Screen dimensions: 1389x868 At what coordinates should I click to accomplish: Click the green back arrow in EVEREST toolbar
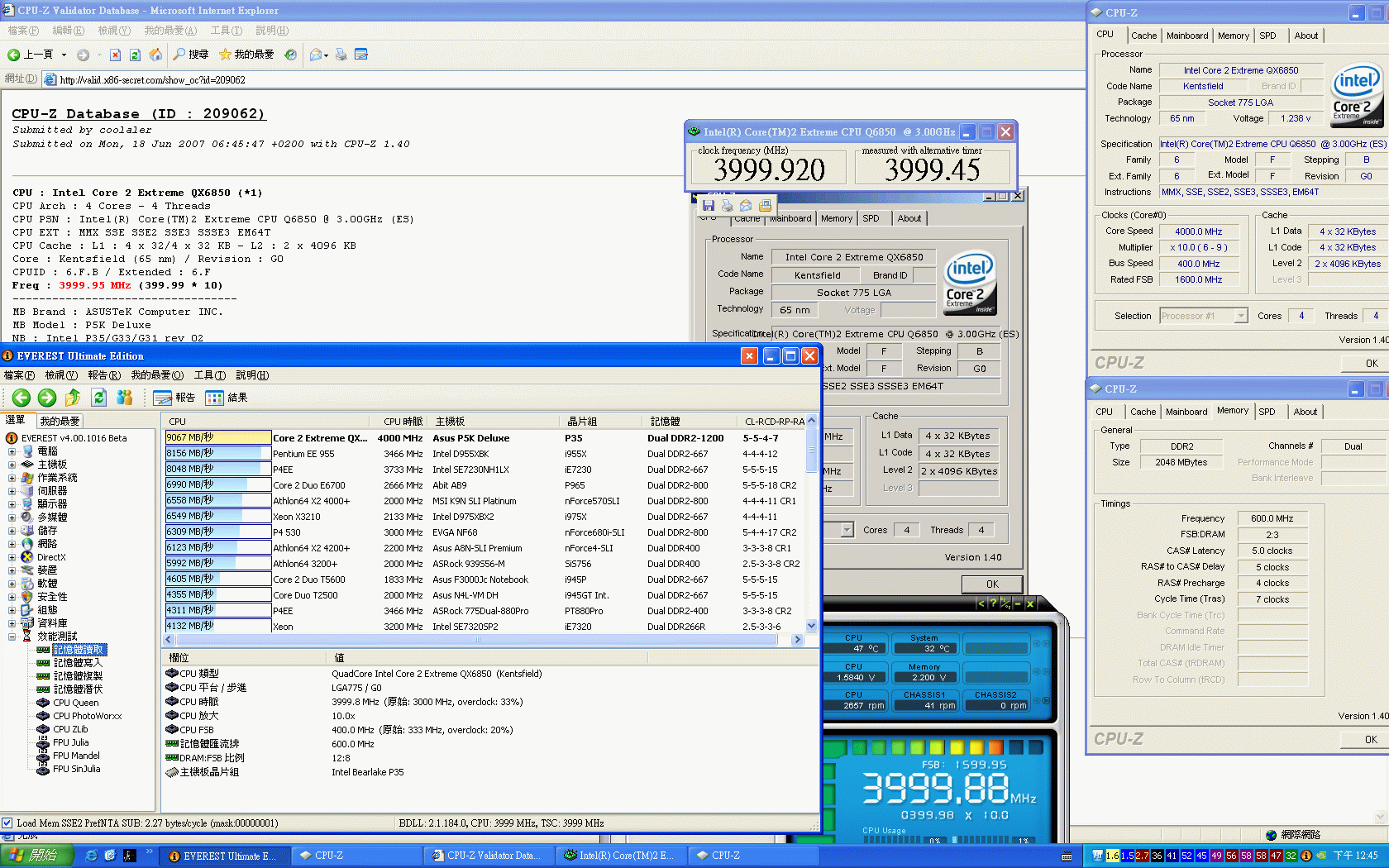(21, 398)
